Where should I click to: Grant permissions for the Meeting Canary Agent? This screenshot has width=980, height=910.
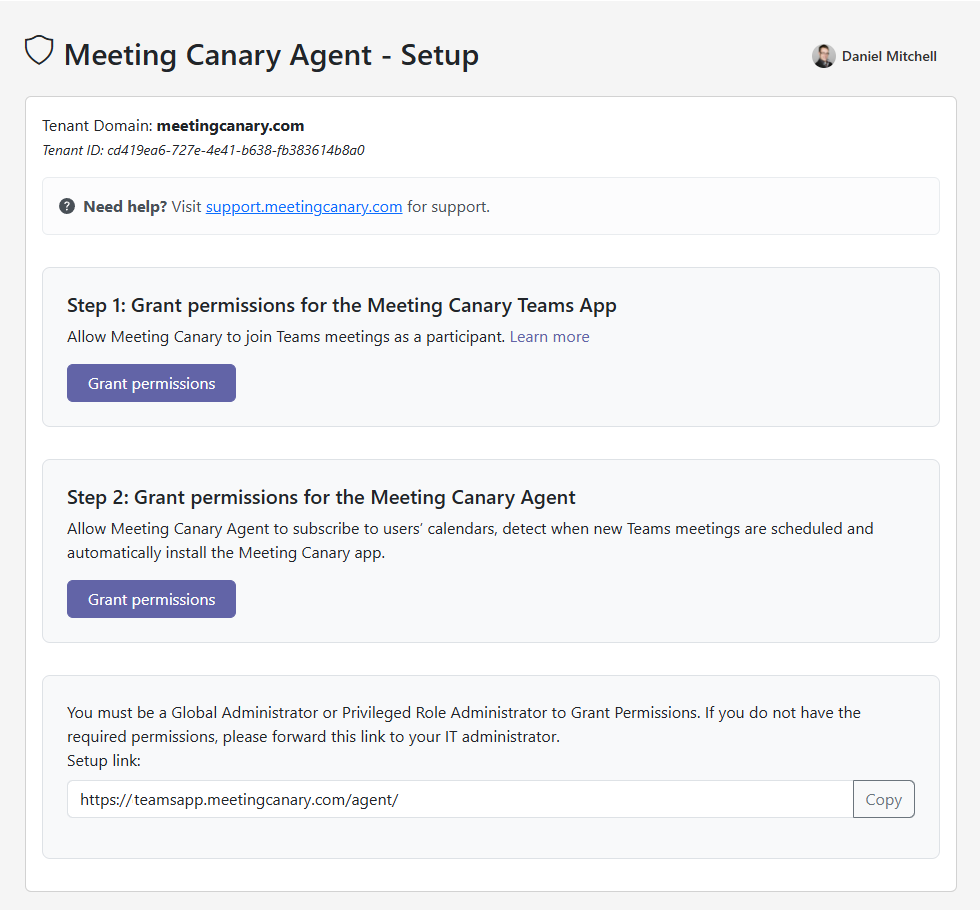(x=151, y=598)
